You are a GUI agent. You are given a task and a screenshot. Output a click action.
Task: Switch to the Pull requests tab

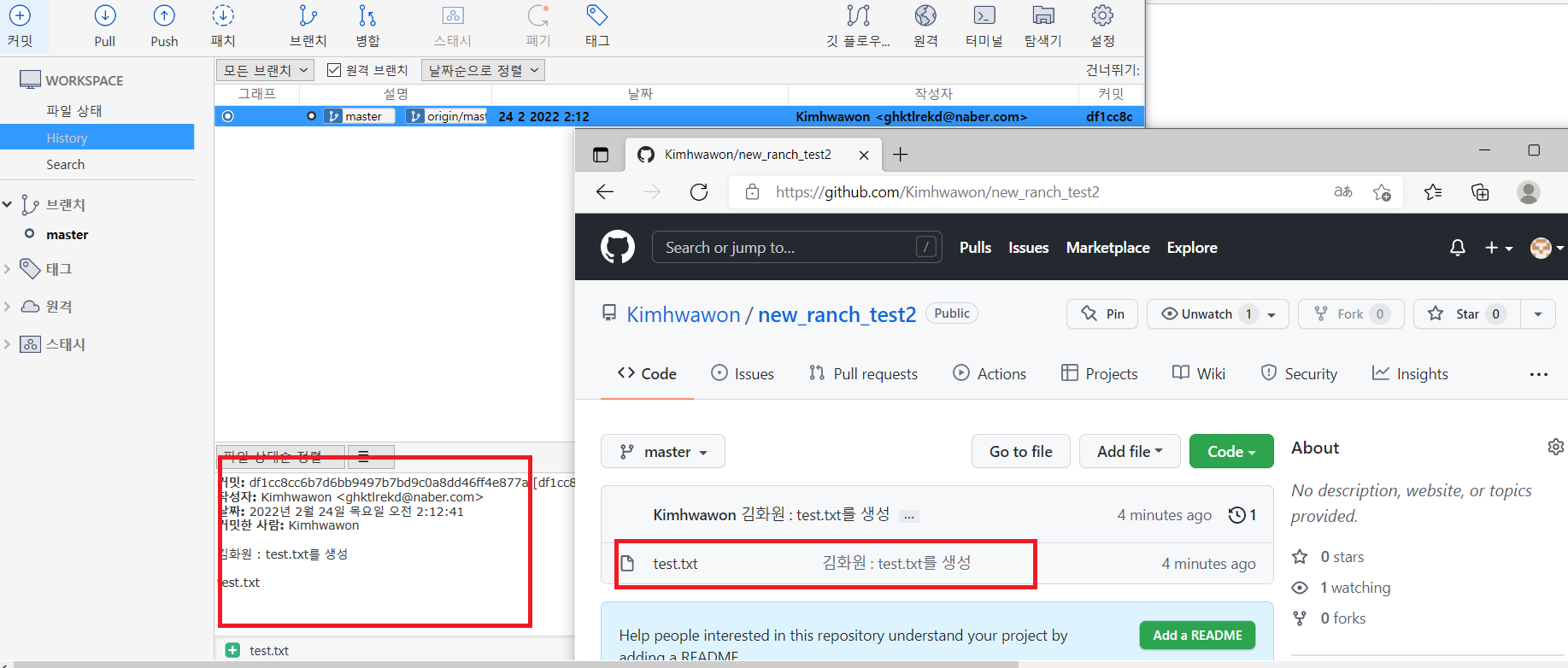point(863,373)
